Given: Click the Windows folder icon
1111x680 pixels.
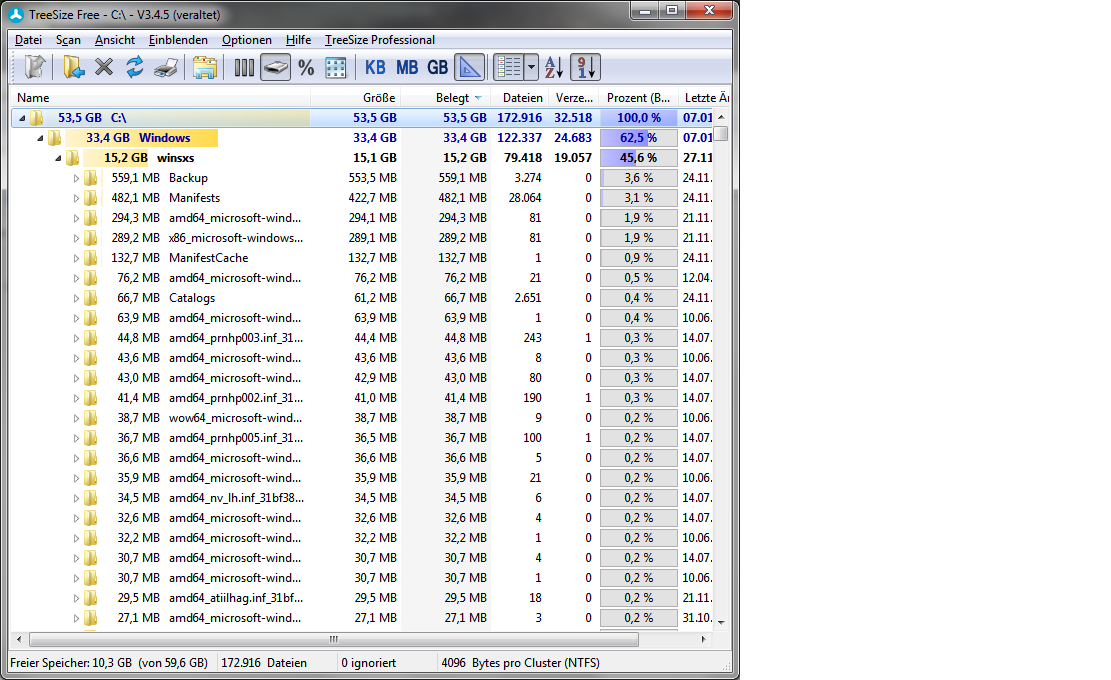Looking at the screenshot, I should click(54, 137).
